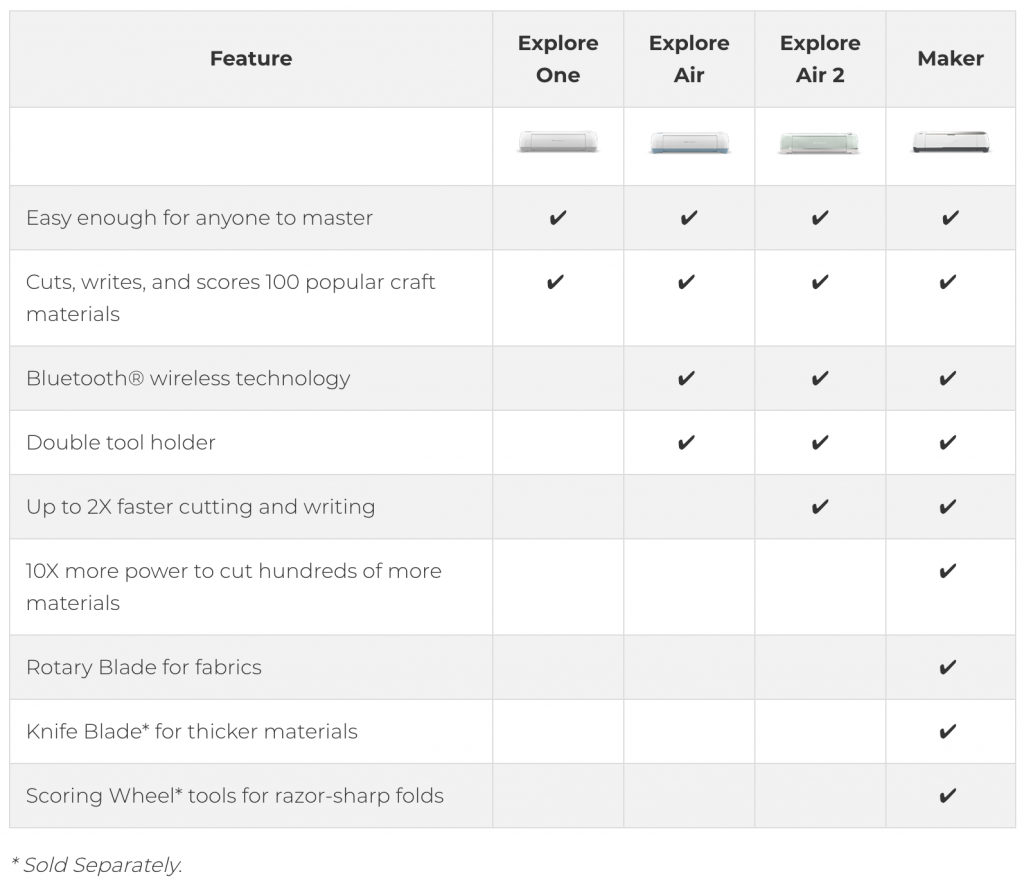Click Maker's Knife Blade checkmark
Viewport: 1024px width, 881px height.
pos(949,731)
